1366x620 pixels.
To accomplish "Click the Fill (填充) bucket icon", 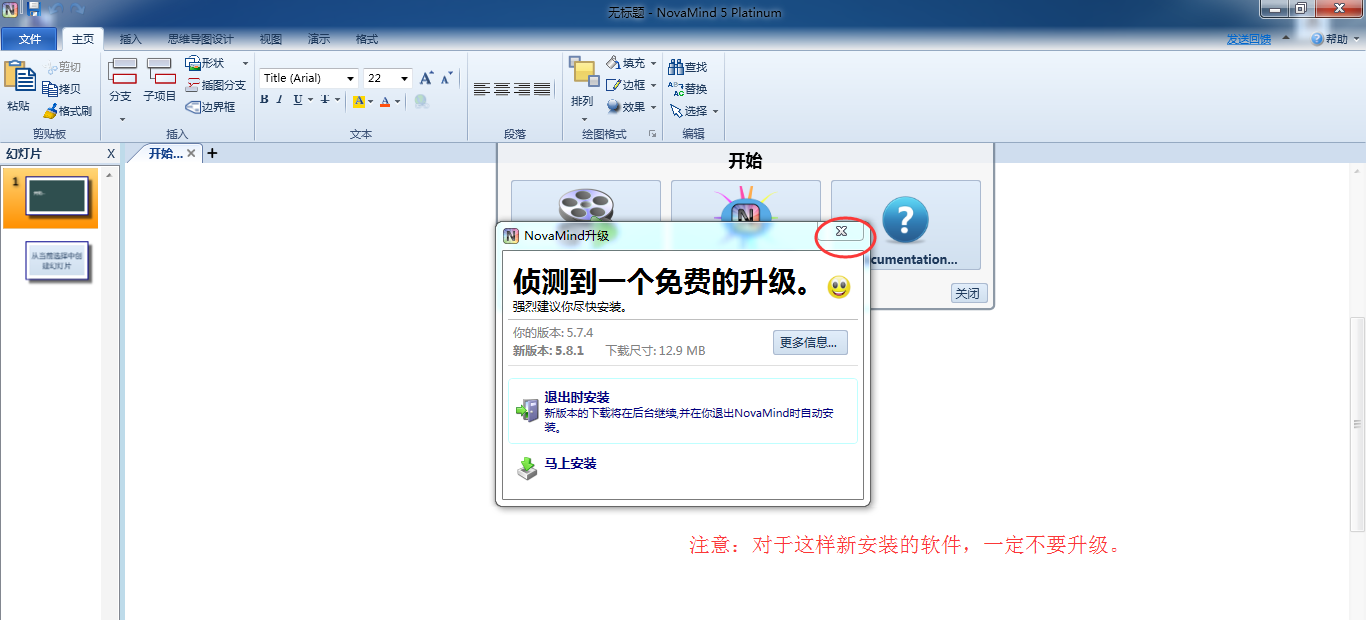I will [x=613, y=63].
